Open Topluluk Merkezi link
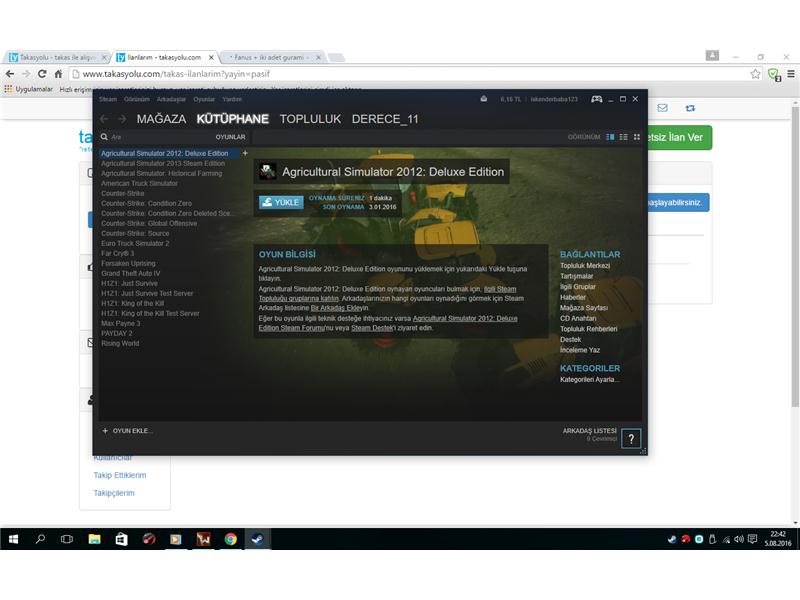Viewport: 800px width, 600px height. [585, 265]
